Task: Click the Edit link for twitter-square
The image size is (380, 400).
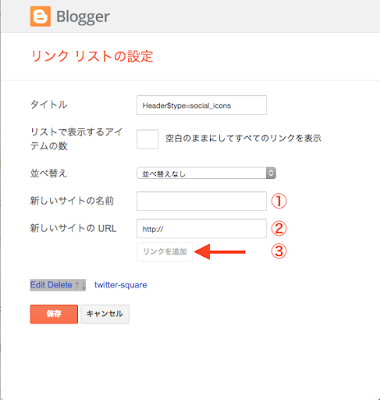Action: (x=38, y=285)
